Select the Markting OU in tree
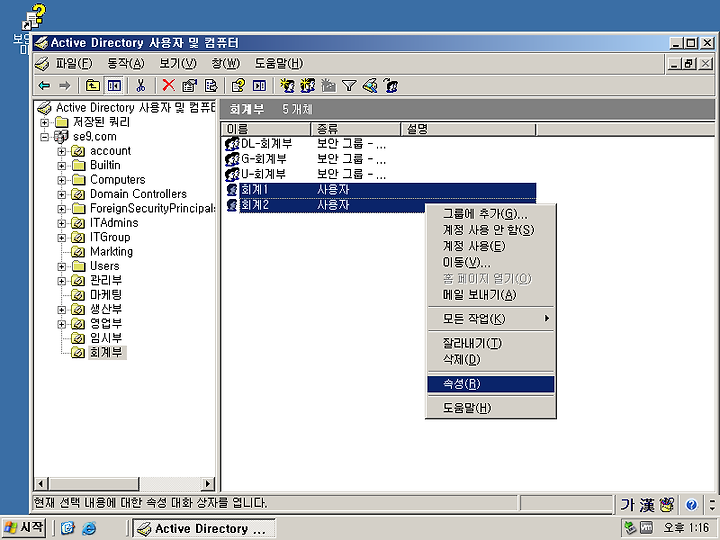The height and width of the screenshot is (540, 720). pyautogui.click(x=112, y=252)
